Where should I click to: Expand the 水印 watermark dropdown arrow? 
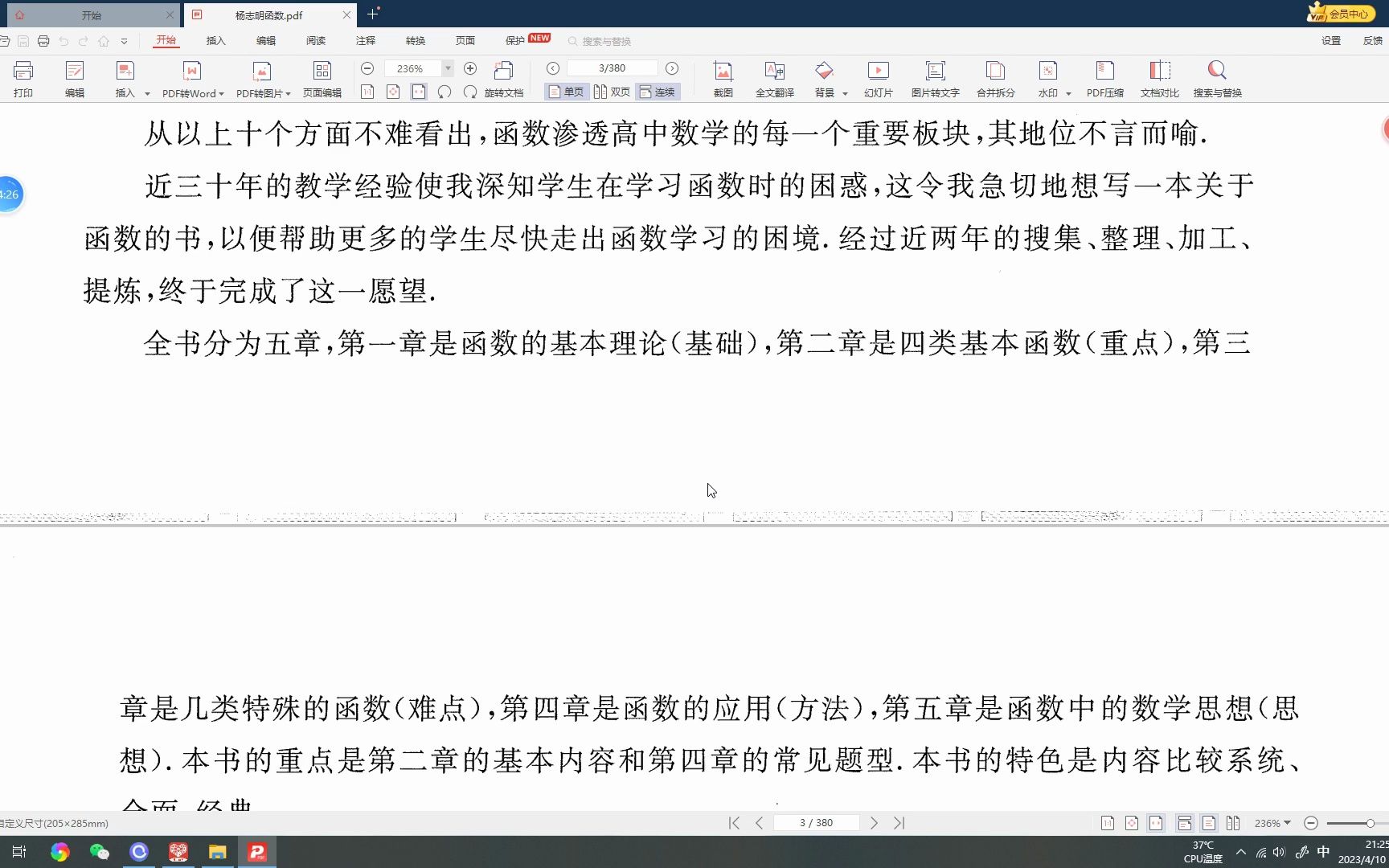tap(1068, 94)
